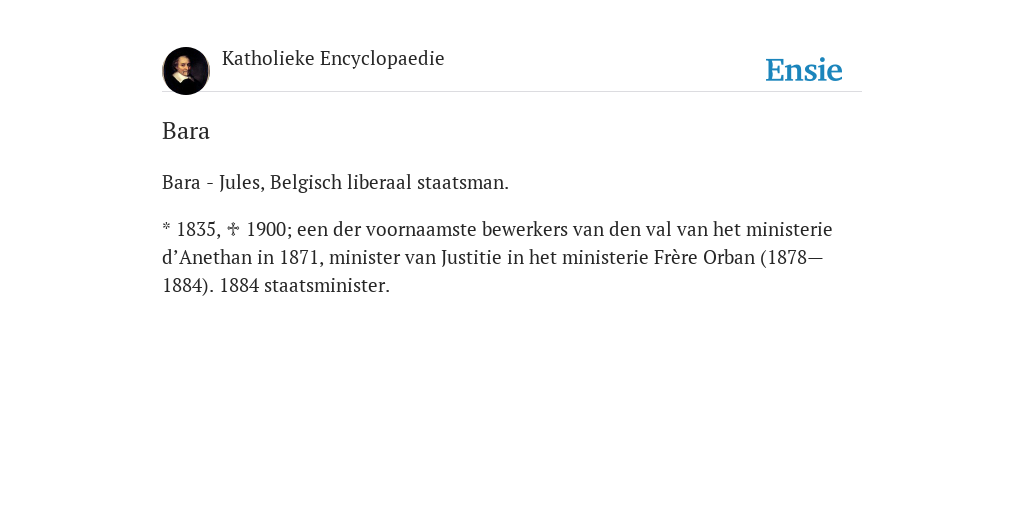Click the word voornaamste
This screenshot has width=1024, height=512.
point(421,229)
